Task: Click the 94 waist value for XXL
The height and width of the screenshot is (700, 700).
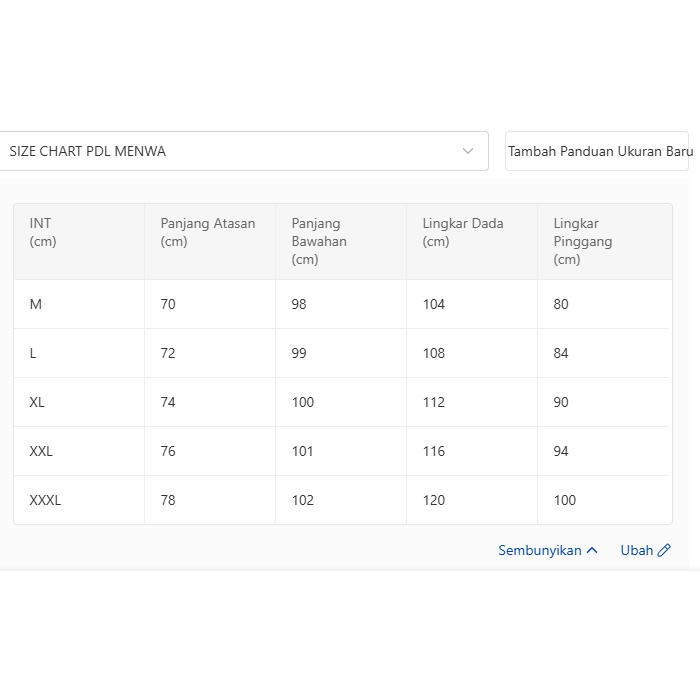Action: [561, 451]
